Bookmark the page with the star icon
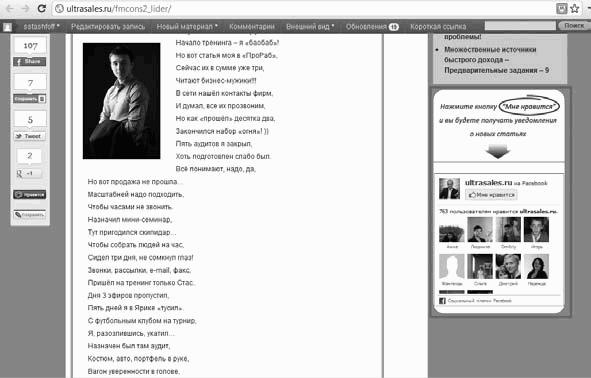The height and width of the screenshot is (378, 591). [x=575, y=8]
